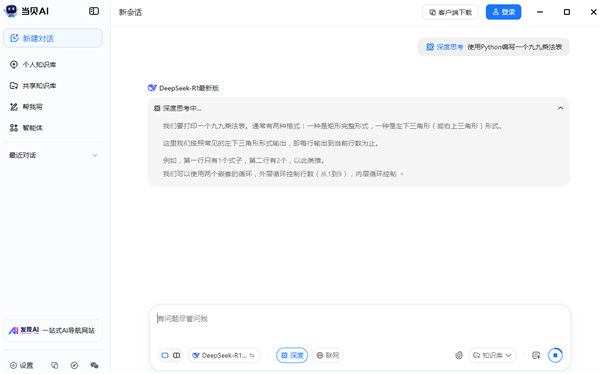Open 个人知识库 personal knowledge base
Image resolution: width=600 pixels, height=374 pixels.
click(33, 64)
